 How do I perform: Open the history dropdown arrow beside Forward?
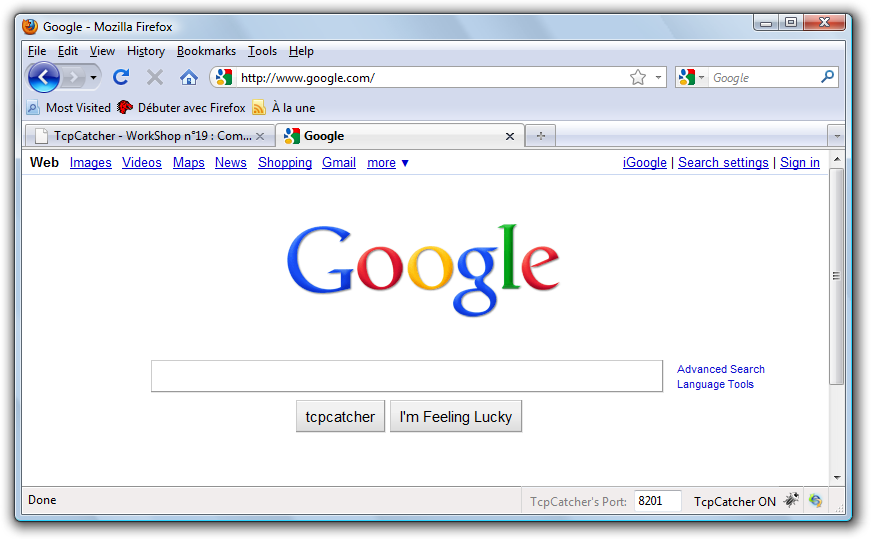click(x=93, y=78)
